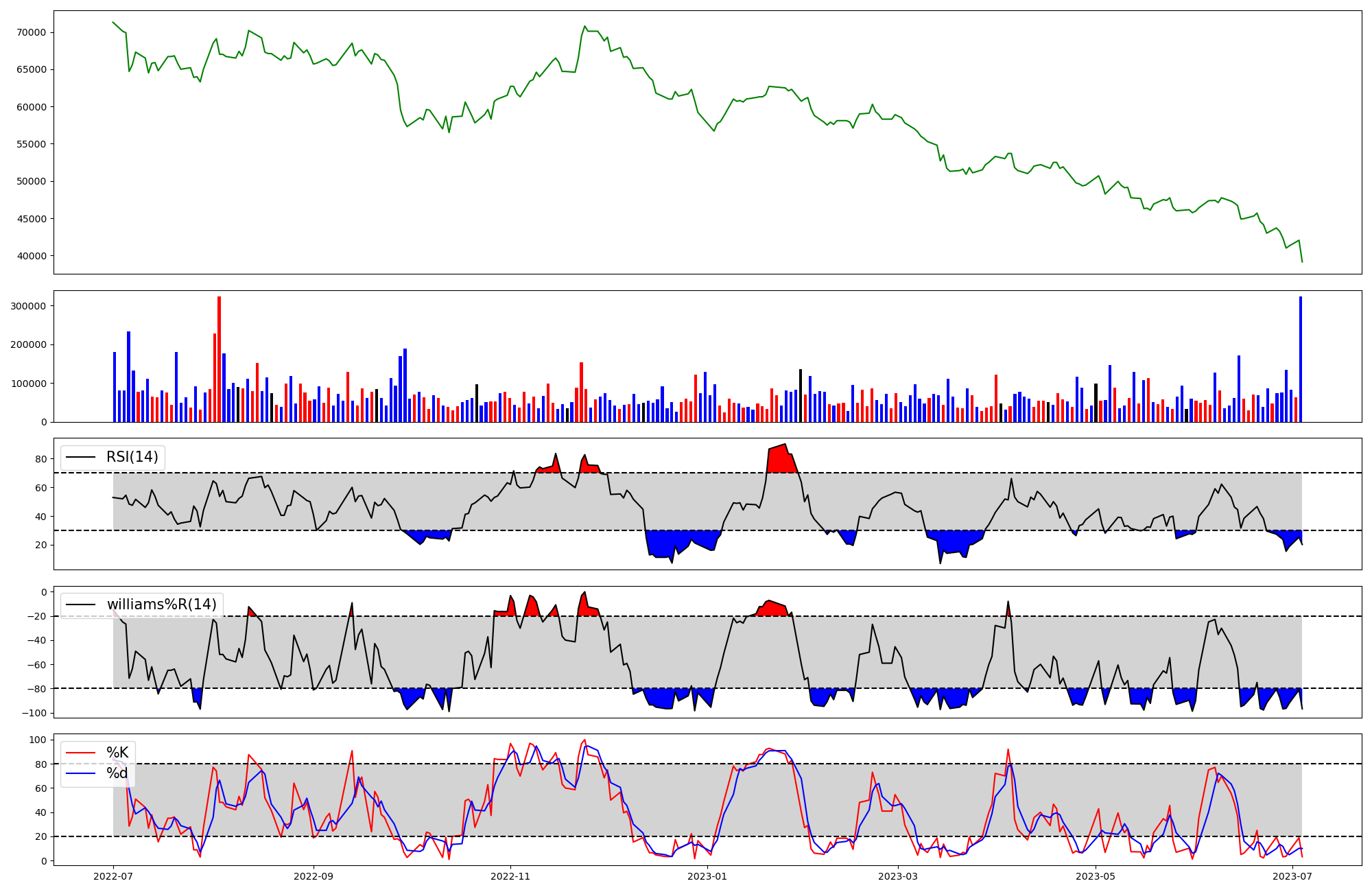Click the 2022-07 x-axis date label

(113, 876)
